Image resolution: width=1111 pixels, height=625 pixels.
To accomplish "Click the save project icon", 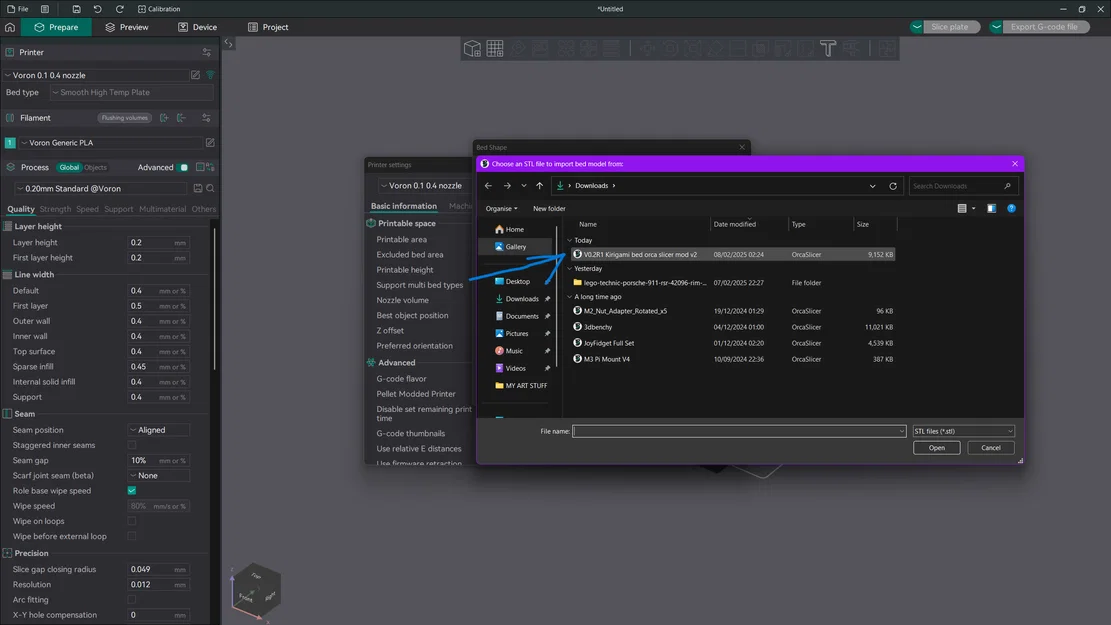I will click(x=77, y=9).
